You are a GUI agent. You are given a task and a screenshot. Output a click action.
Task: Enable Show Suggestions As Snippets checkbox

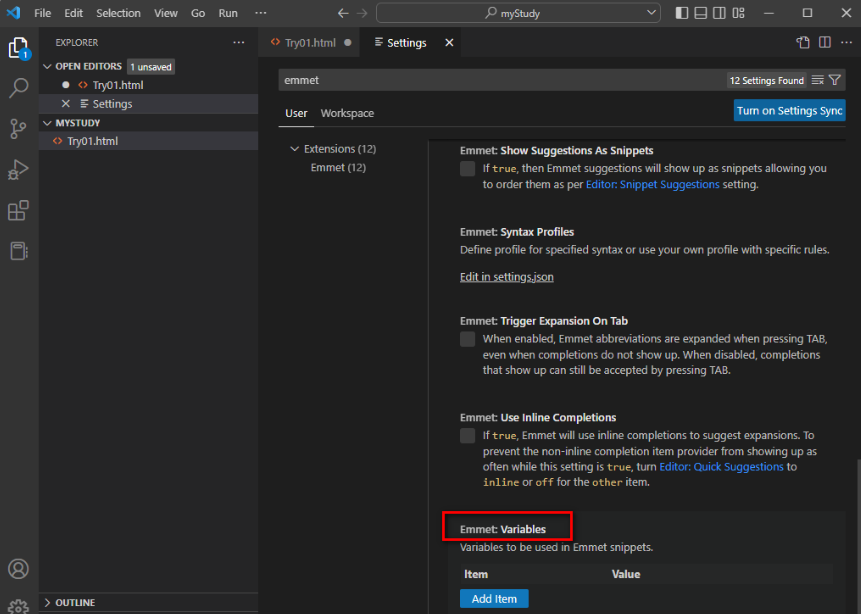pyautogui.click(x=467, y=169)
